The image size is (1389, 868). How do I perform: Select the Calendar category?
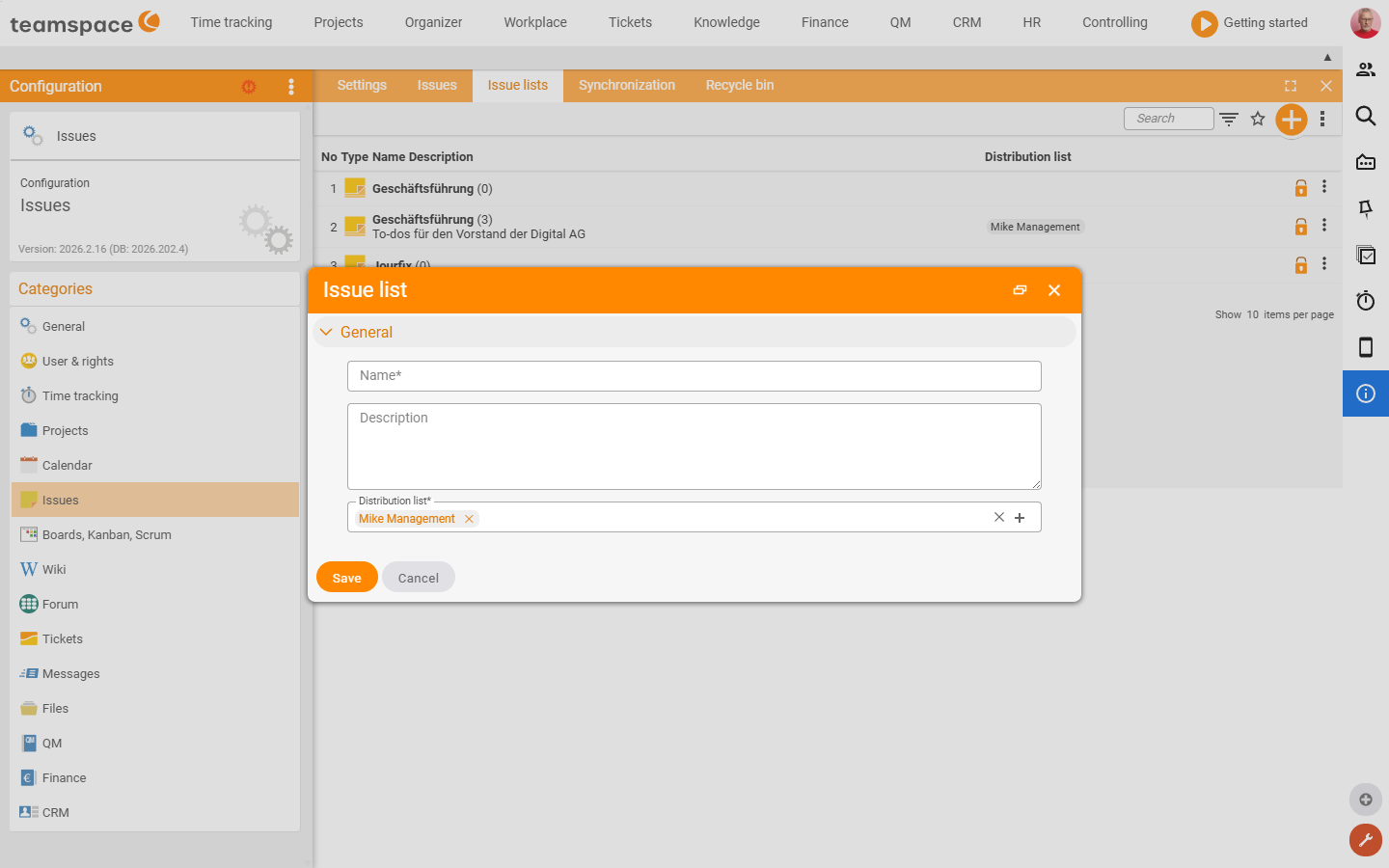tap(155, 465)
